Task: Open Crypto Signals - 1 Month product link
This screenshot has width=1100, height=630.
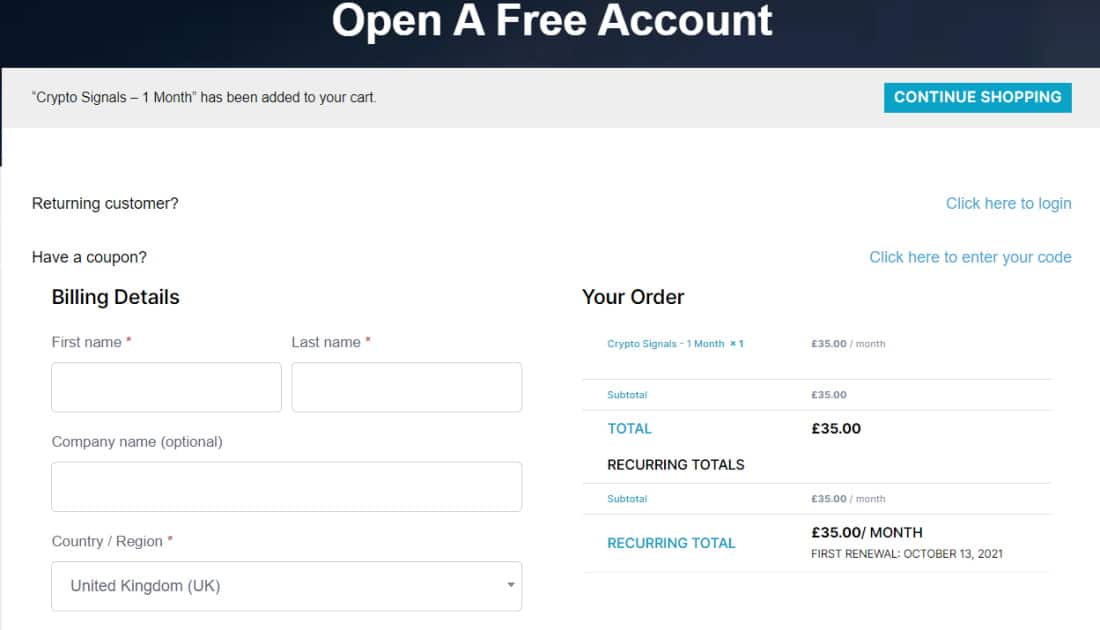Action: pyautogui.click(x=665, y=344)
